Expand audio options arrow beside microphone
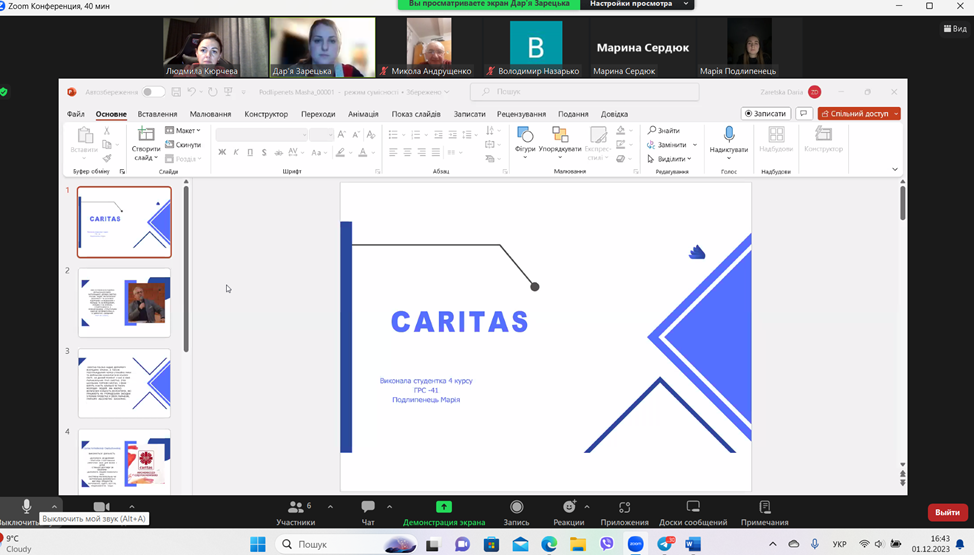The width and height of the screenshot is (974, 555). click(x=54, y=506)
